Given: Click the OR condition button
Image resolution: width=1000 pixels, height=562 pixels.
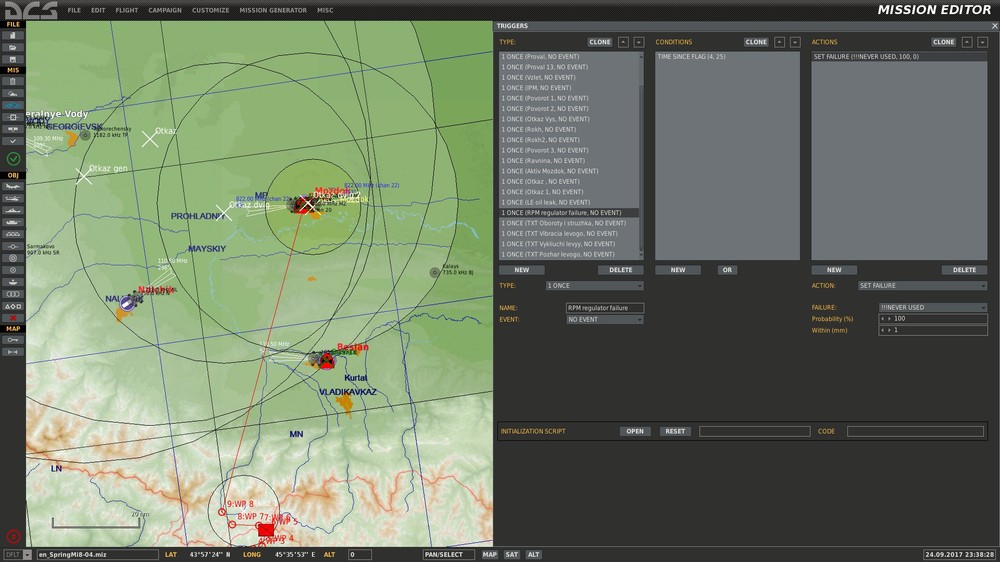Looking at the screenshot, I should pyautogui.click(x=727, y=270).
